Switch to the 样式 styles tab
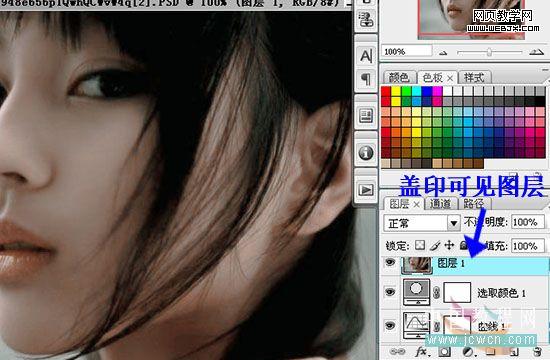 click(474, 77)
